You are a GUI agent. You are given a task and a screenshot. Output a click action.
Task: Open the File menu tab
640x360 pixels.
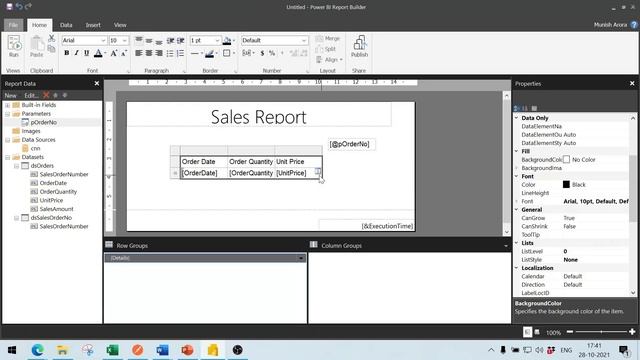point(13,25)
